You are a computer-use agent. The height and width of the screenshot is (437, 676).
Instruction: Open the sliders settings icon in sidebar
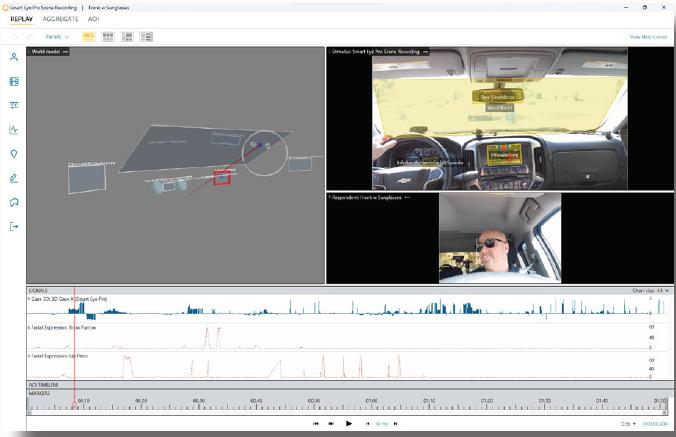click(14, 105)
